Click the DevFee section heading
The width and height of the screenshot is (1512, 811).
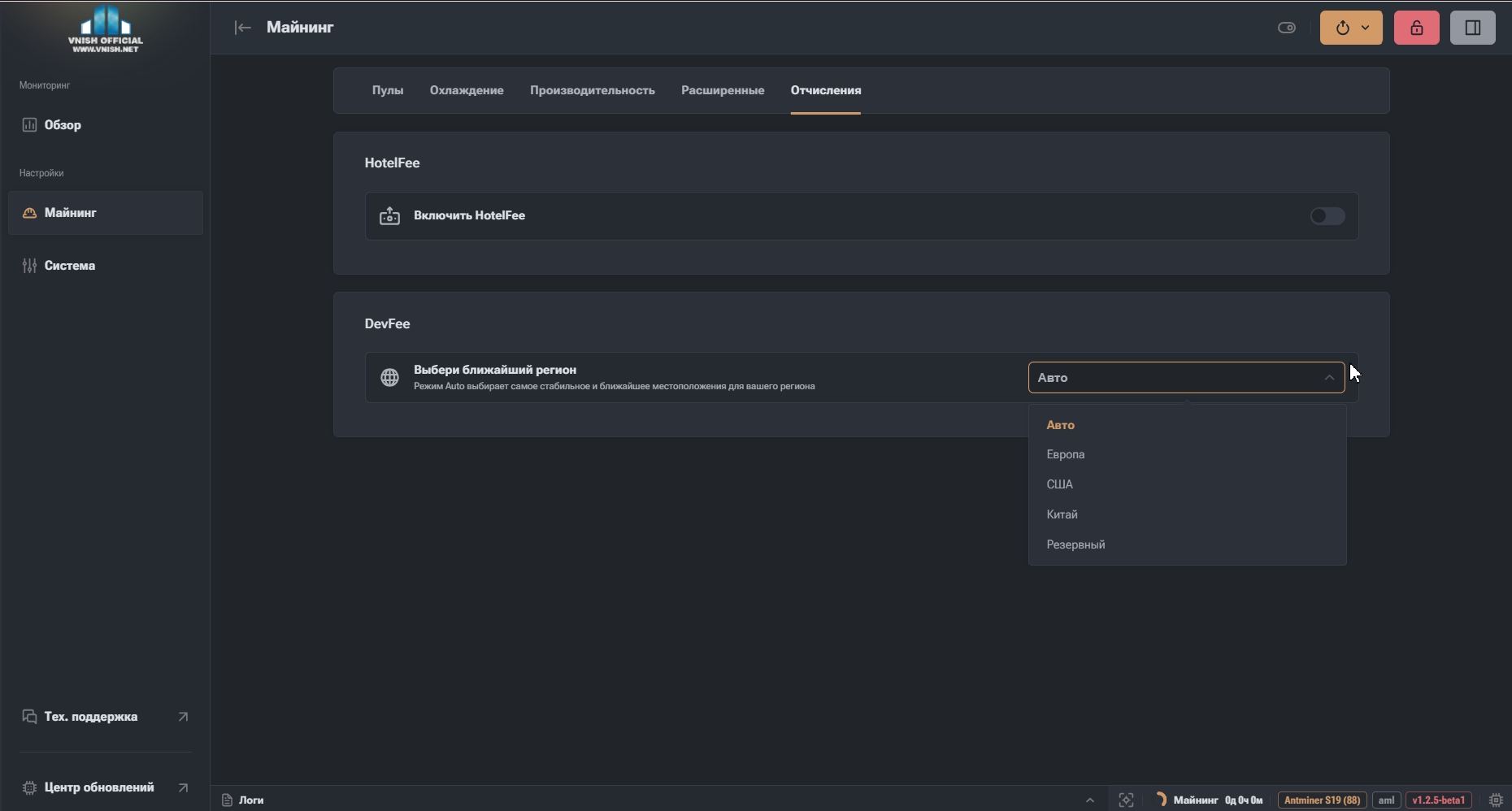[387, 323]
